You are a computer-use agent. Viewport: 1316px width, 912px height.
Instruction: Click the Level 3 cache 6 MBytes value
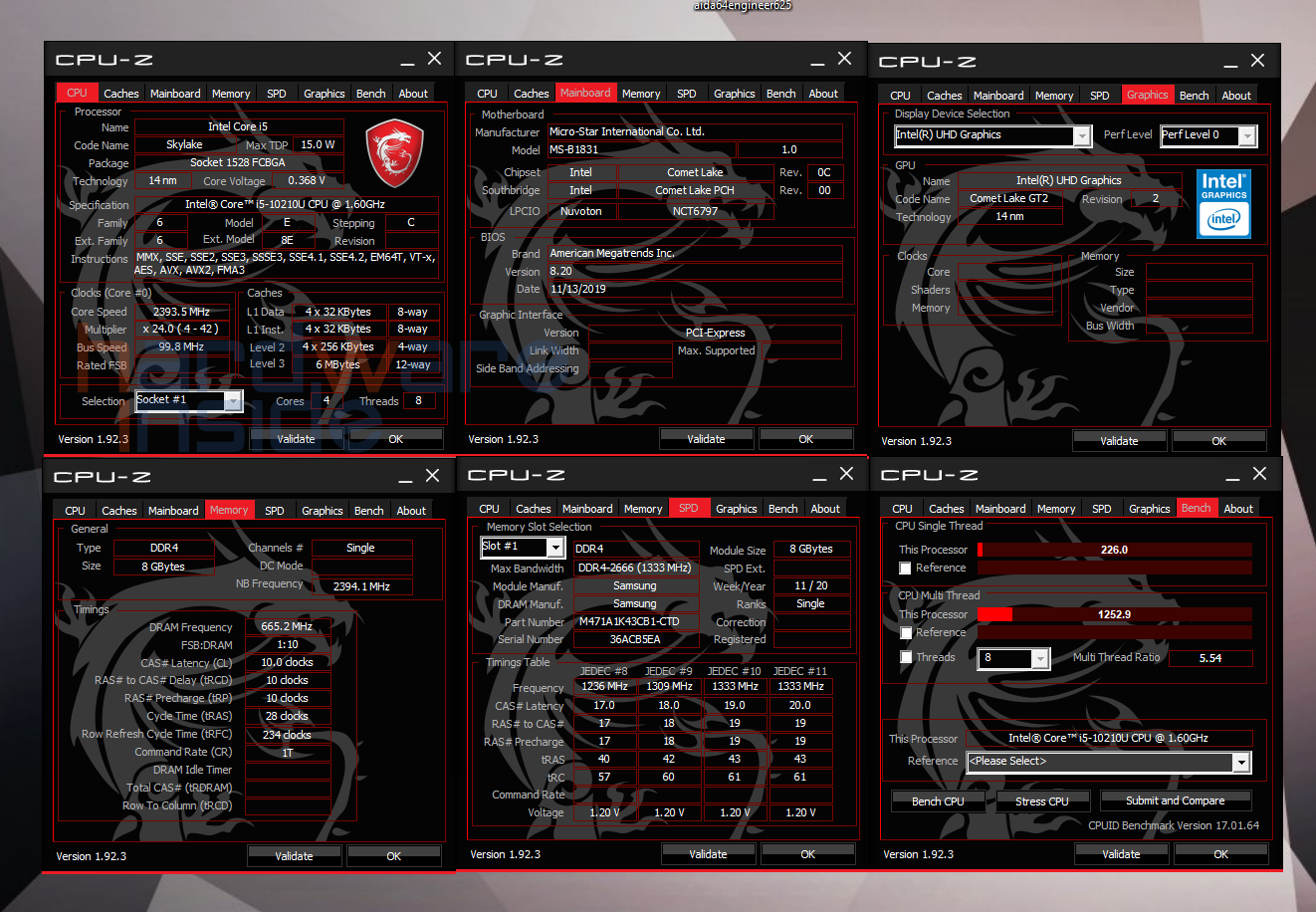(x=338, y=365)
